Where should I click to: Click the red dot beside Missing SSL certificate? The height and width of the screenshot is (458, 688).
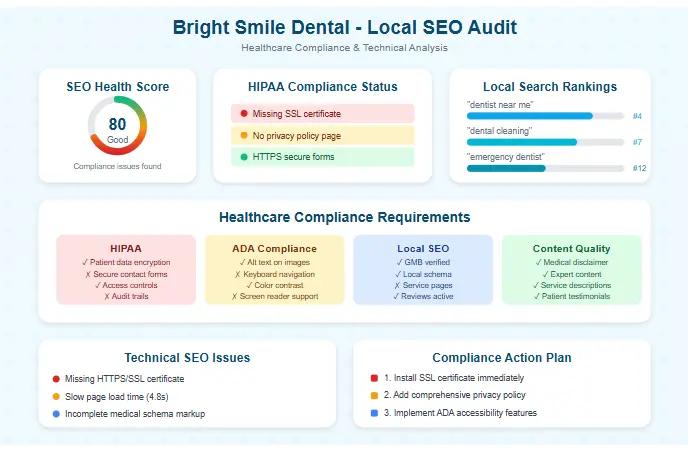point(243,114)
